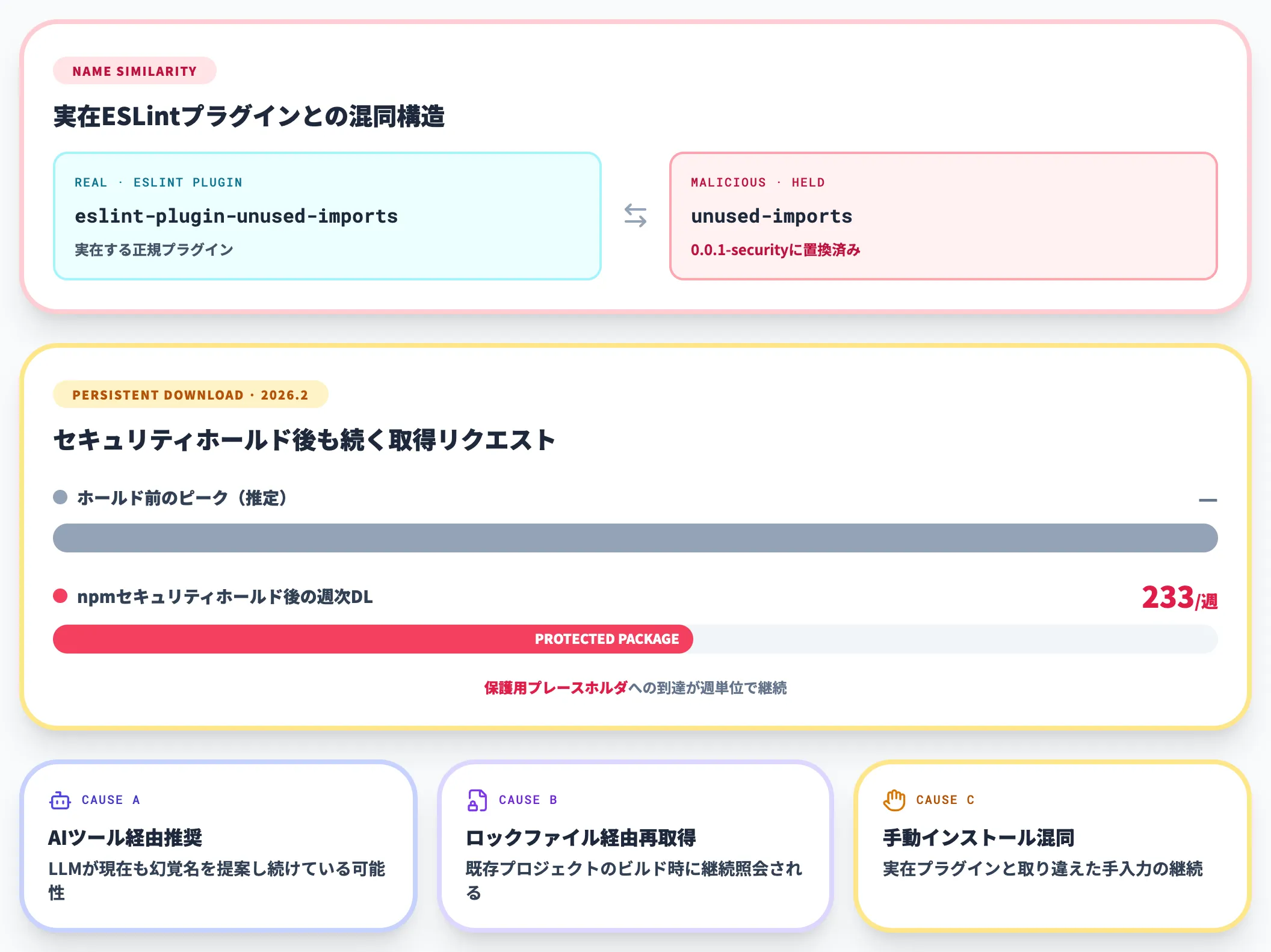Viewport: 1271px width, 952px height.
Task: Open the 手動インストール混同 card title
Action: [979, 838]
